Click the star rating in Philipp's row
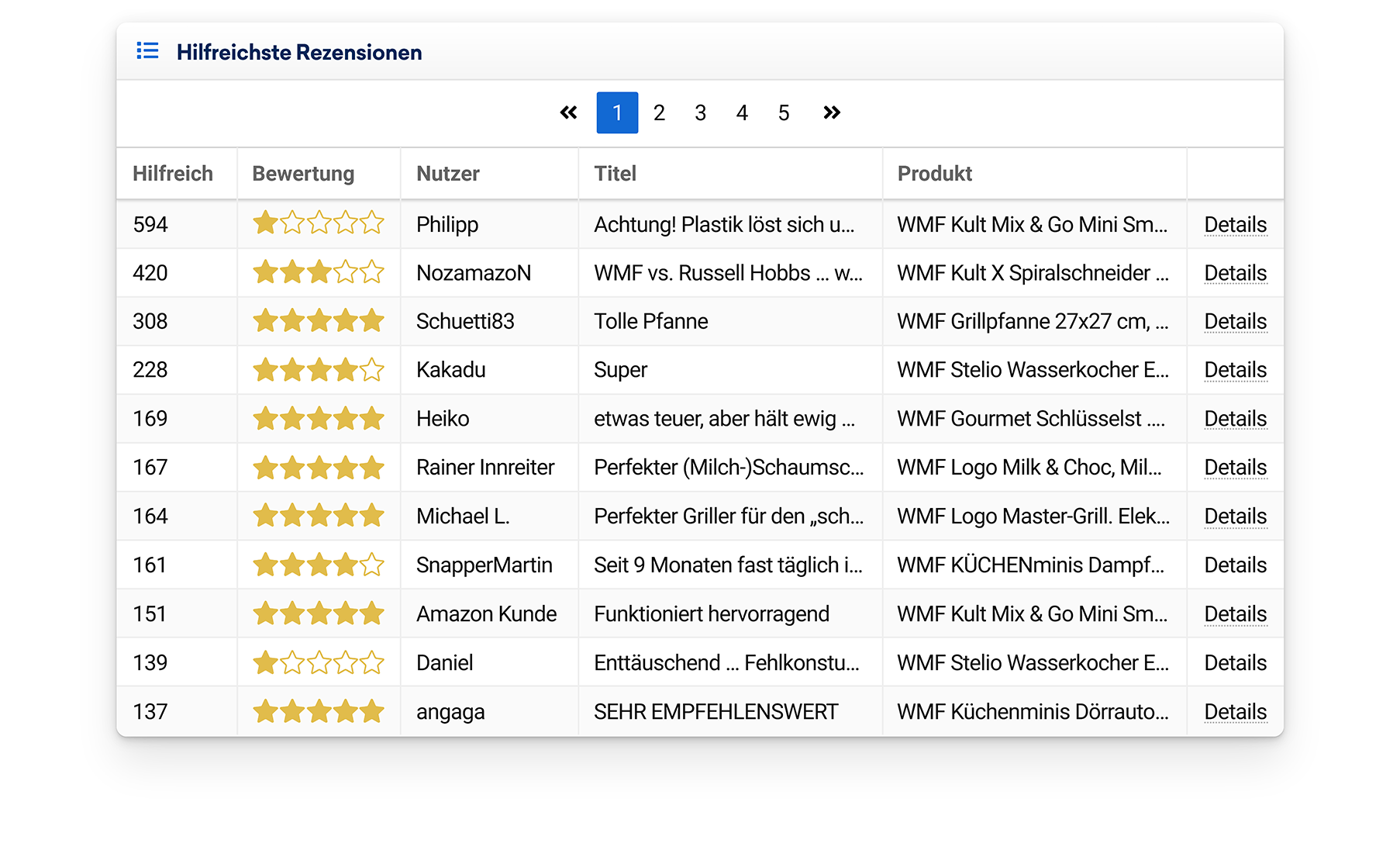 pyautogui.click(x=318, y=224)
